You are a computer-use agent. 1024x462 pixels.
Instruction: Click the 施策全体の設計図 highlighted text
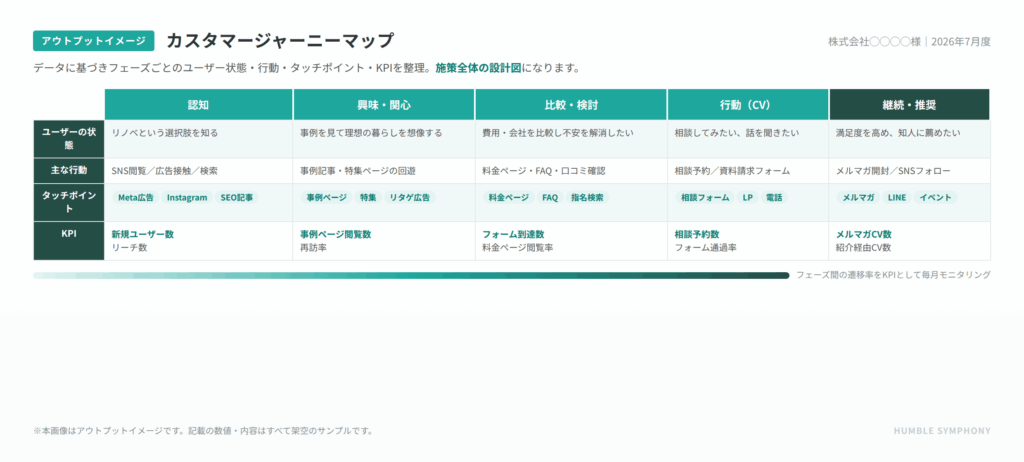pos(478,68)
